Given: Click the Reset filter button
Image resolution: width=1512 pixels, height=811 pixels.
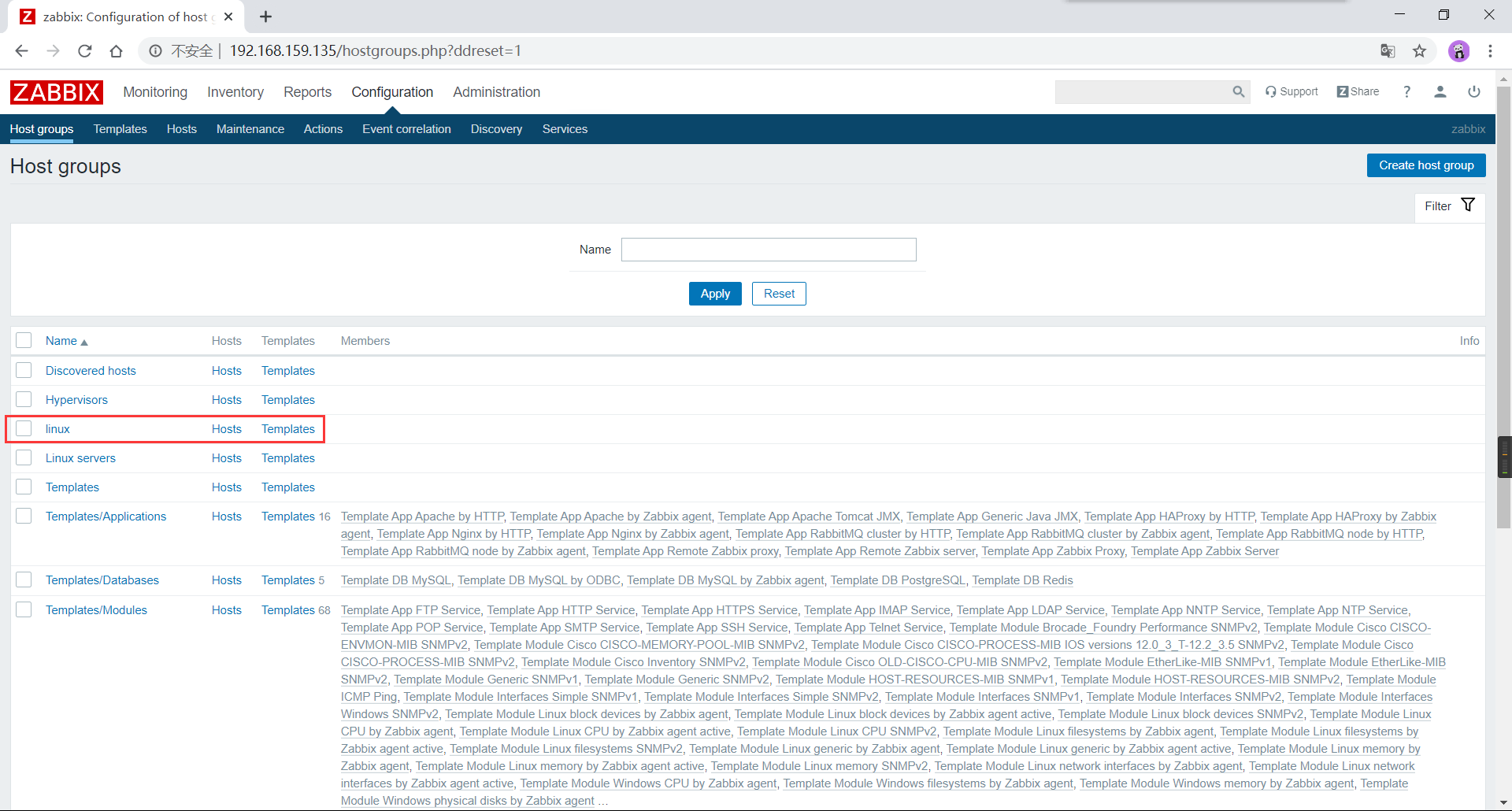Looking at the screenshot, I should pos(779,294).
